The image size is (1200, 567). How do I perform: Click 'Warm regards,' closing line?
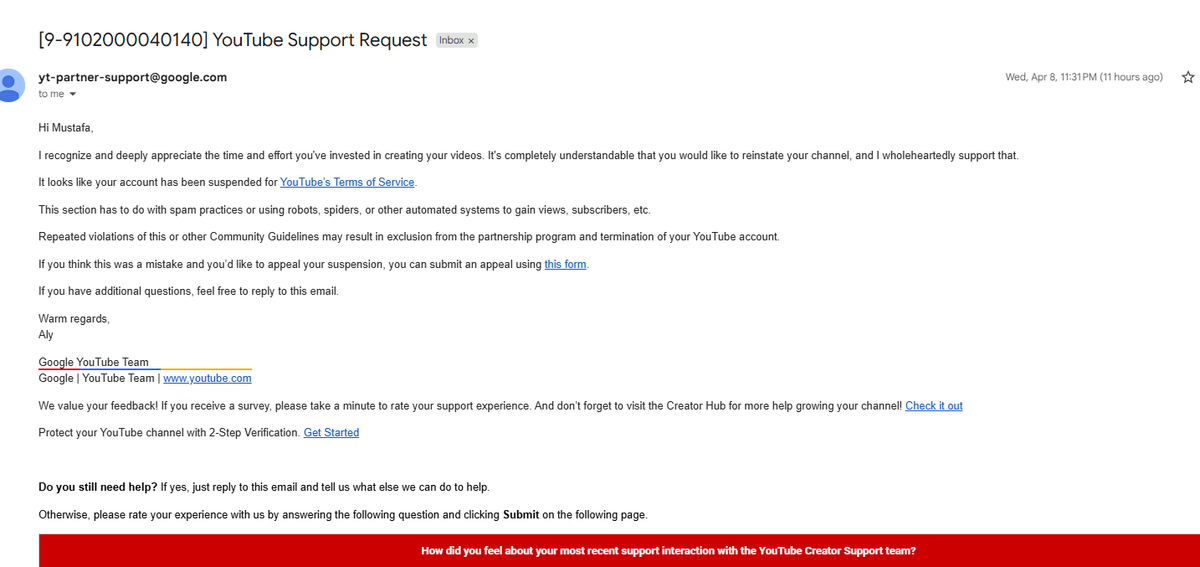[74, 319]
